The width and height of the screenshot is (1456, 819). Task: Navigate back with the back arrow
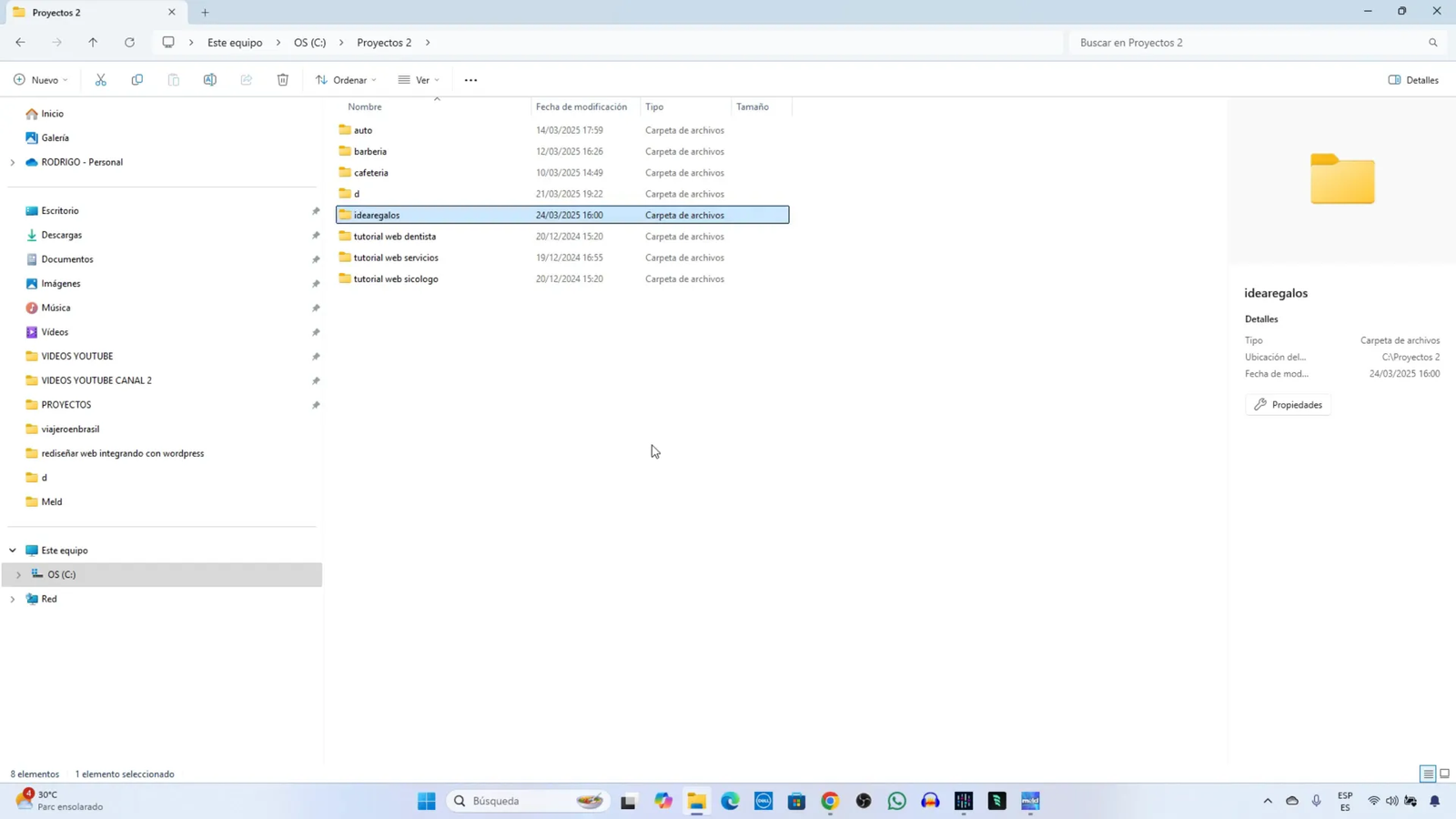20,43
